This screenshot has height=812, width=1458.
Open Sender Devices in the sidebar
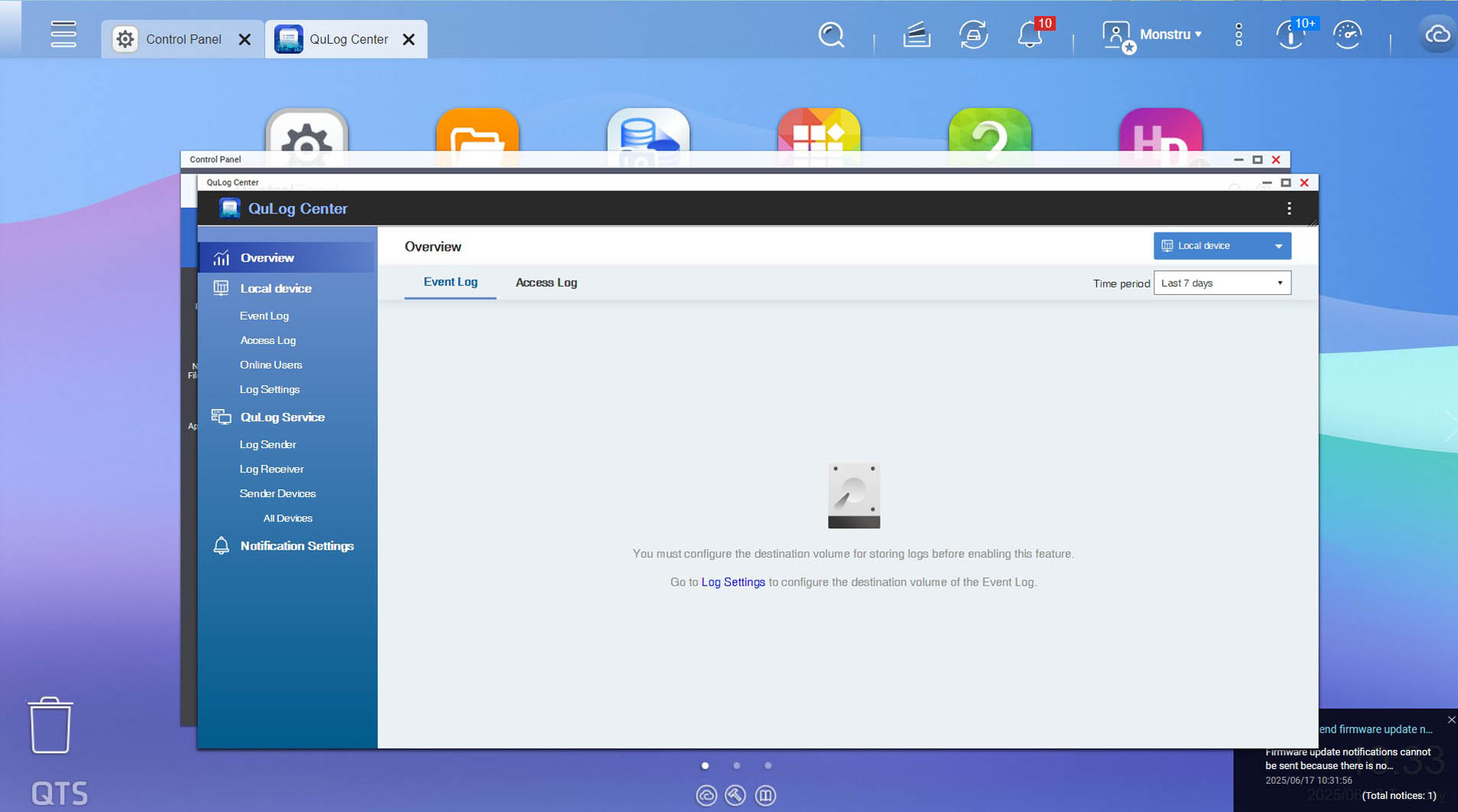click(x=278, y=493)
